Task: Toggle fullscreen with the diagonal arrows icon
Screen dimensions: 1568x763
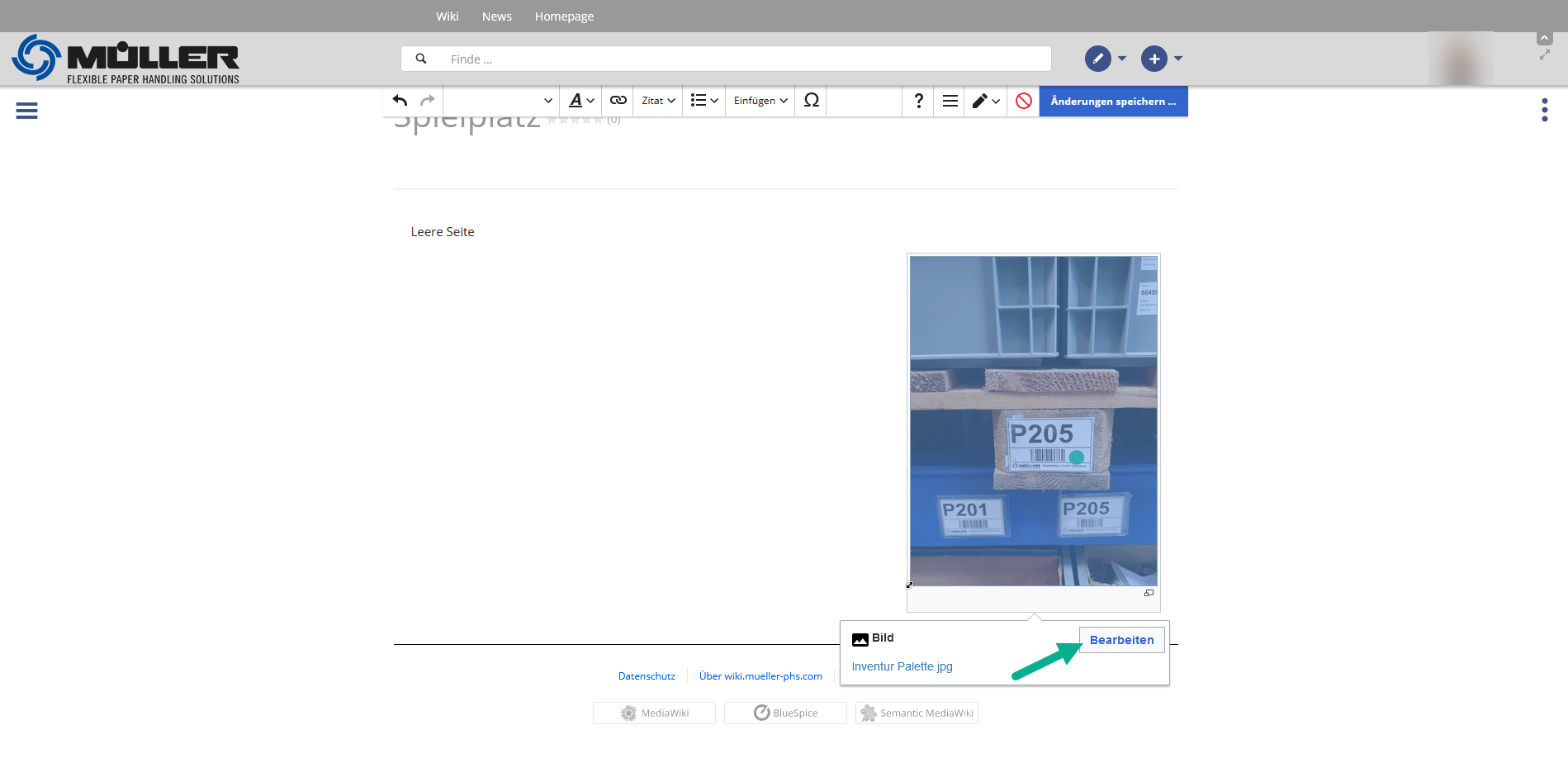Action: click(x=1544, y=55)
